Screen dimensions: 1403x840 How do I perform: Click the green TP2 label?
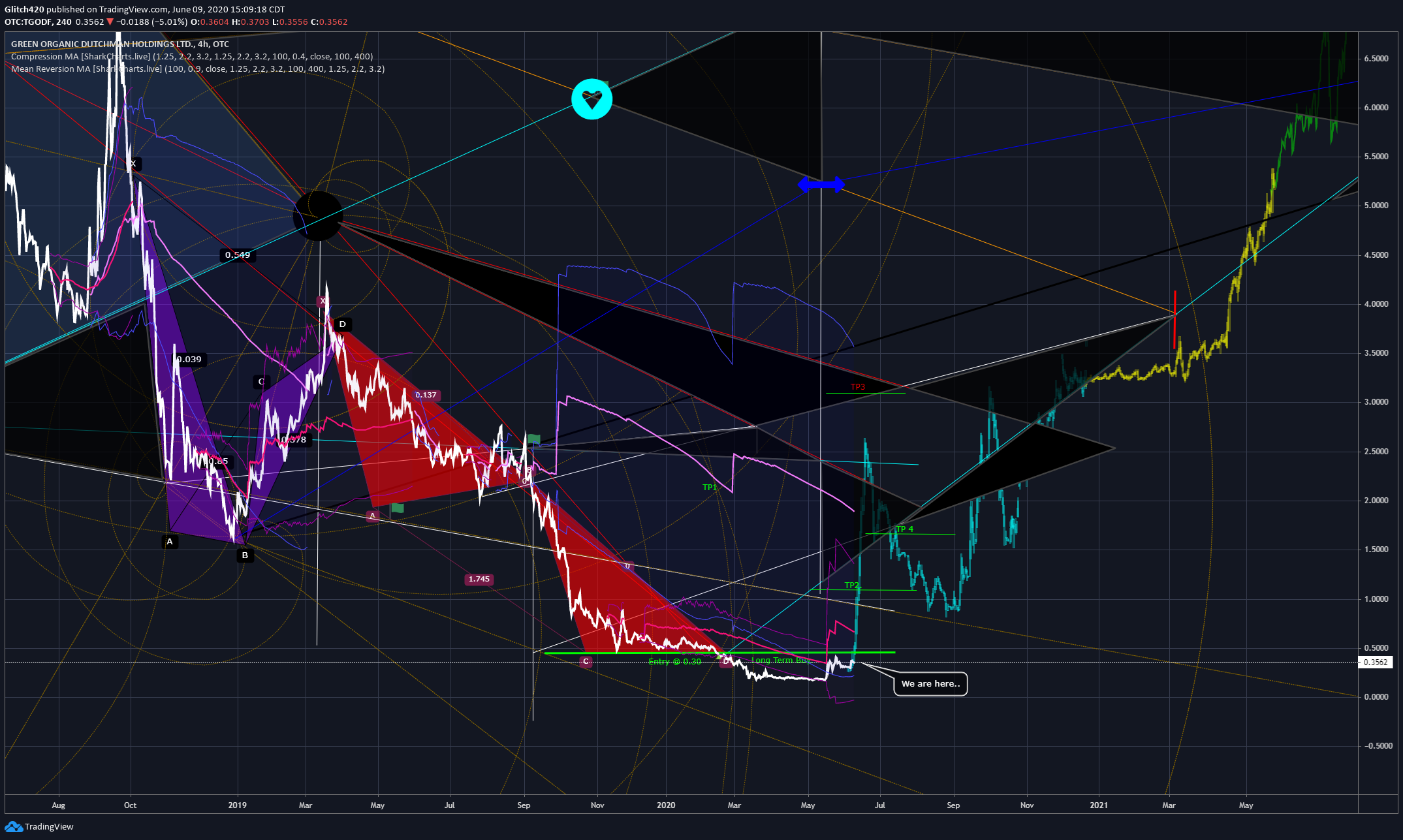point(852,585)
